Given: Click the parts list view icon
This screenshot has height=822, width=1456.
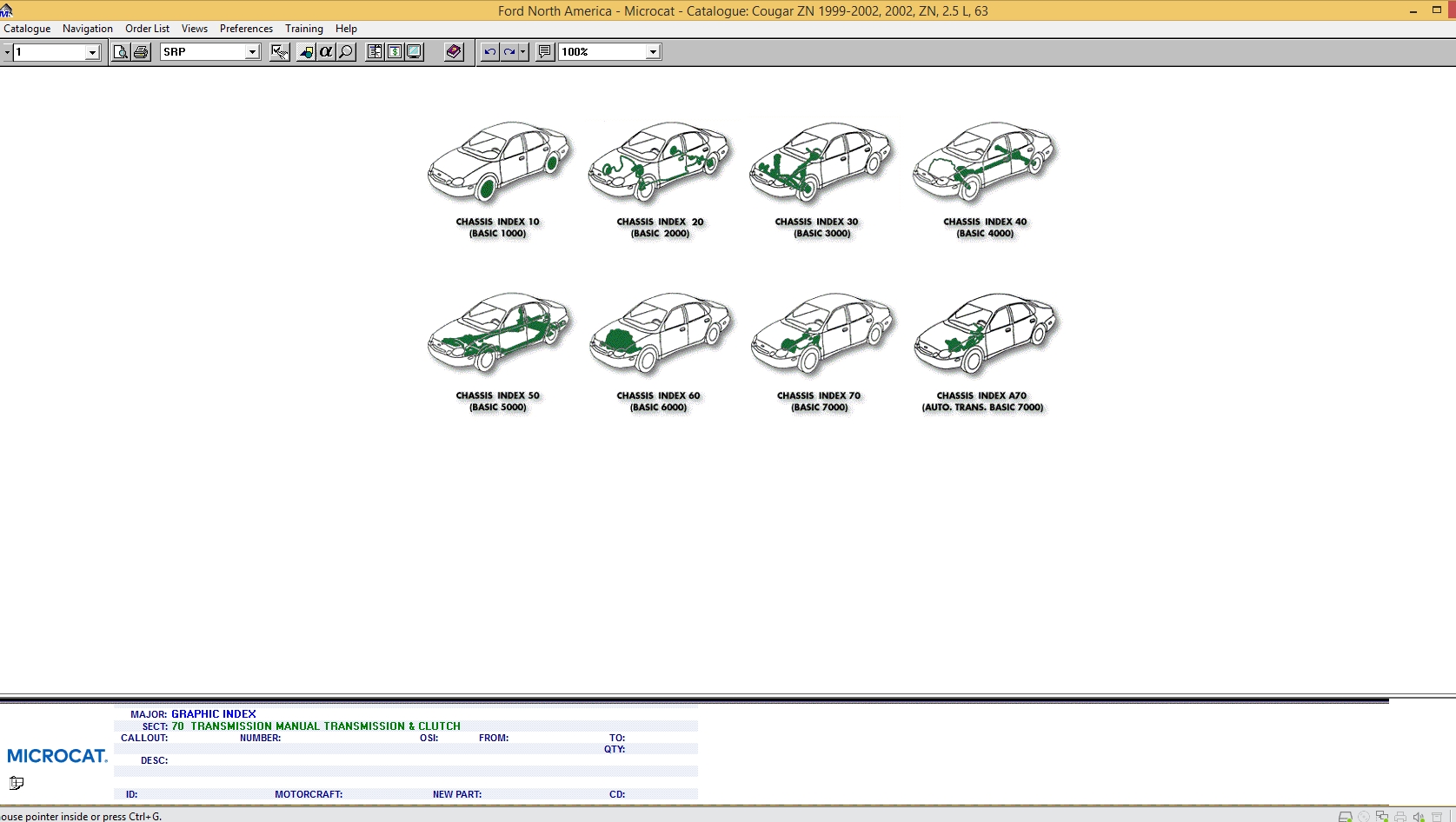Looking at the screenshot, I should 375,52.
